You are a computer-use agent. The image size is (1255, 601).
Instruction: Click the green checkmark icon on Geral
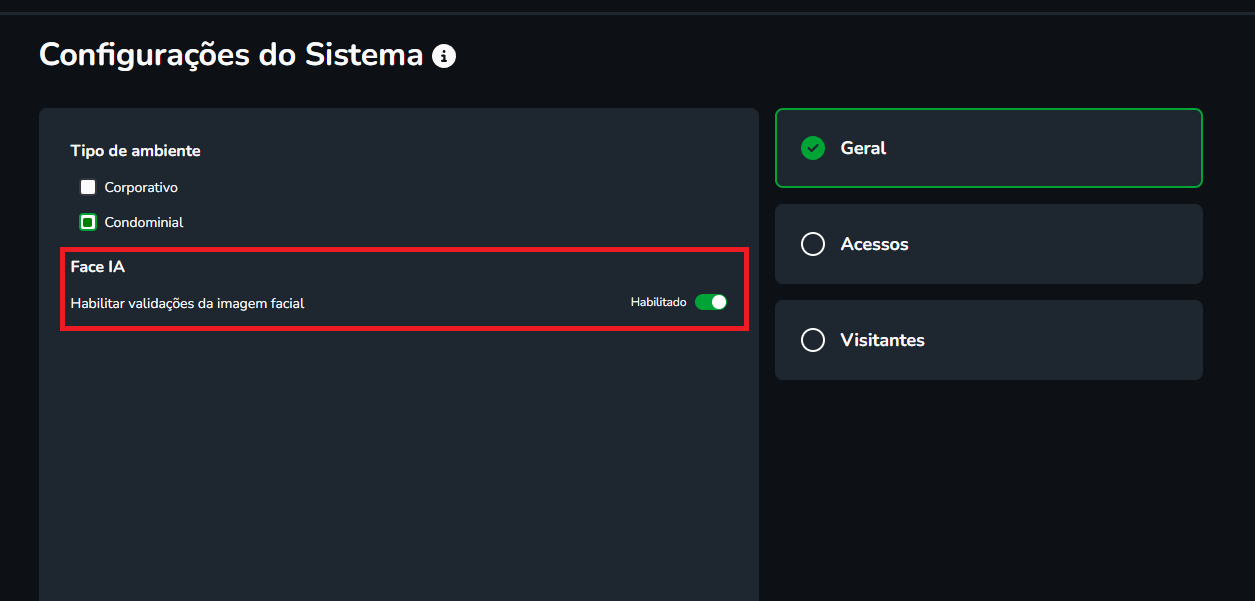813,148
